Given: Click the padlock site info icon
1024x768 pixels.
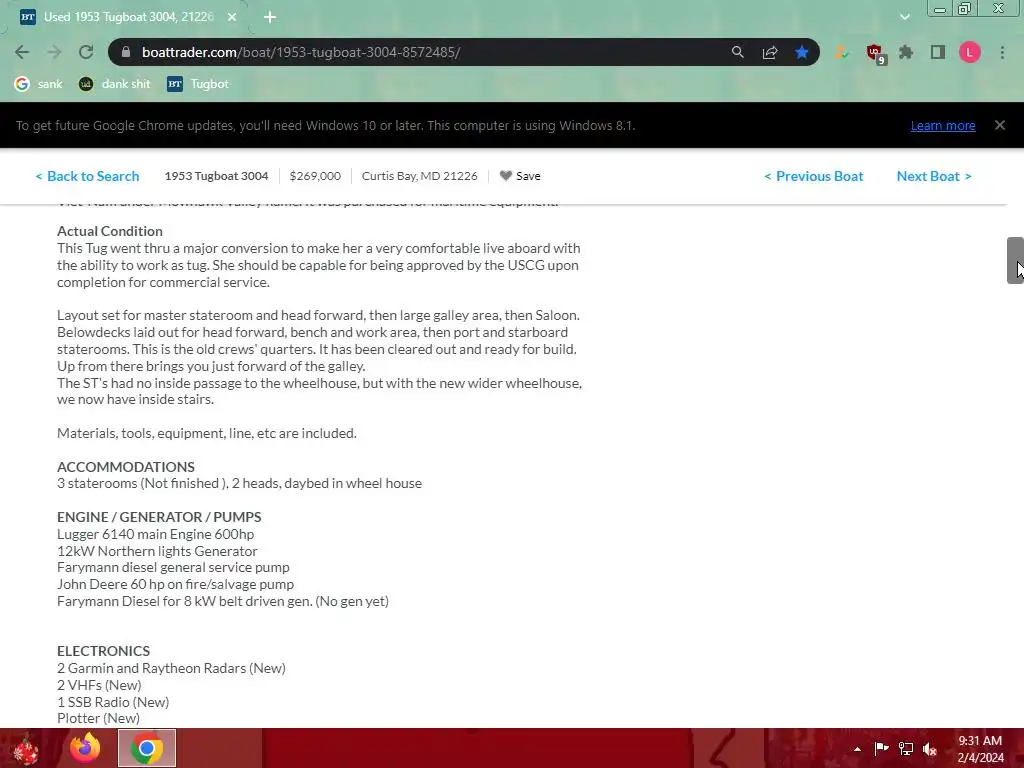Looking at the screenshot, I should [126, 52].
